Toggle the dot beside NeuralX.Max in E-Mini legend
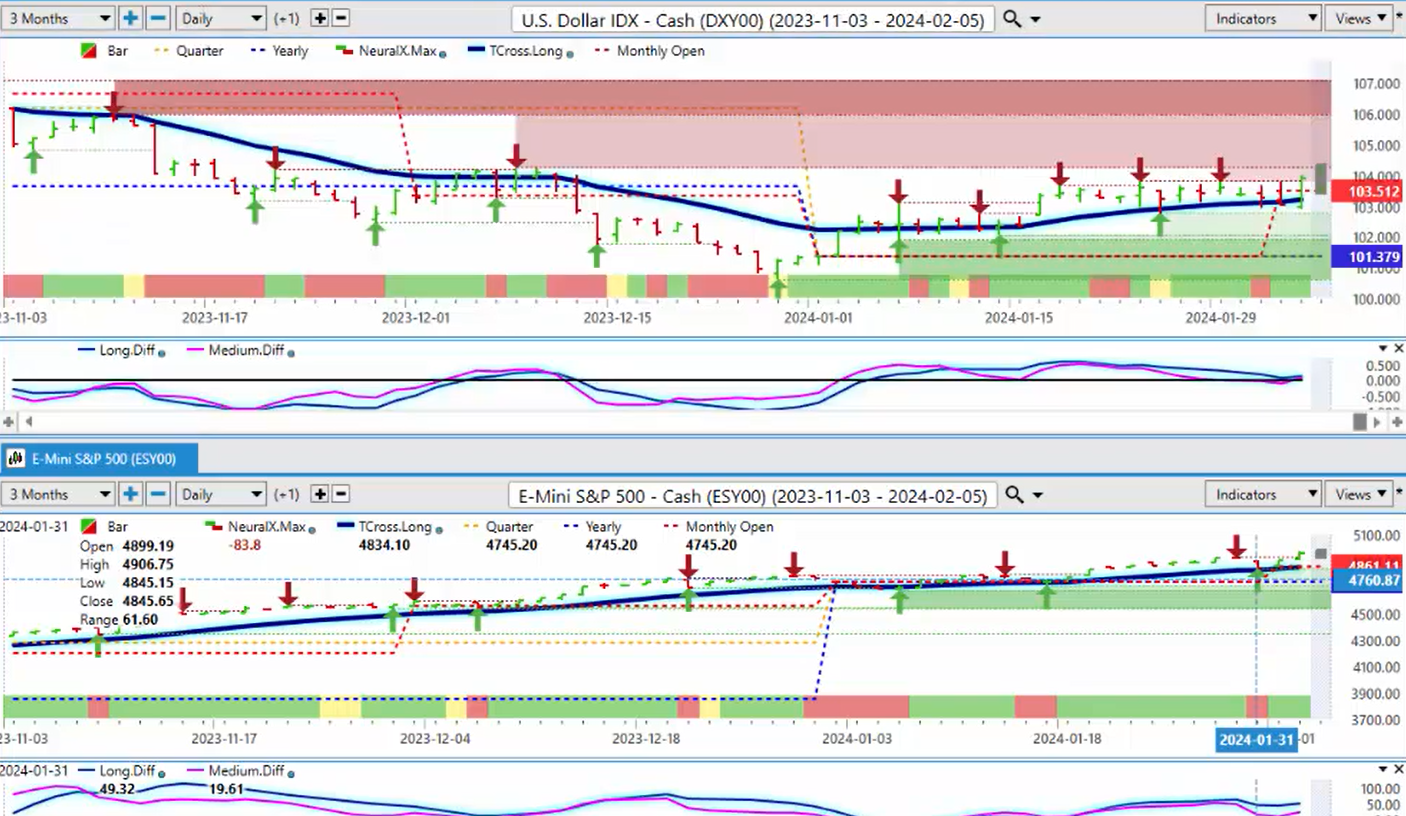Screen dimensions: 1406x816 click(311, 528)
